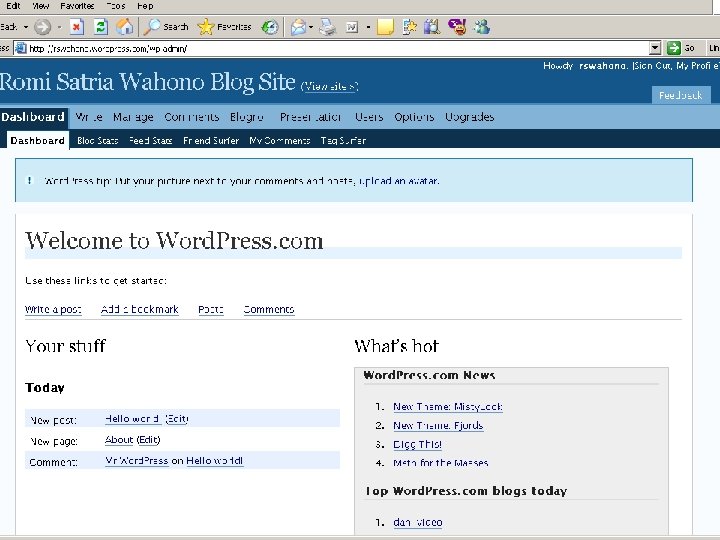720x540 pixels.
Task: Click the Research book toolbar icon
Action: pyautogui.click(x=432, y=27)
